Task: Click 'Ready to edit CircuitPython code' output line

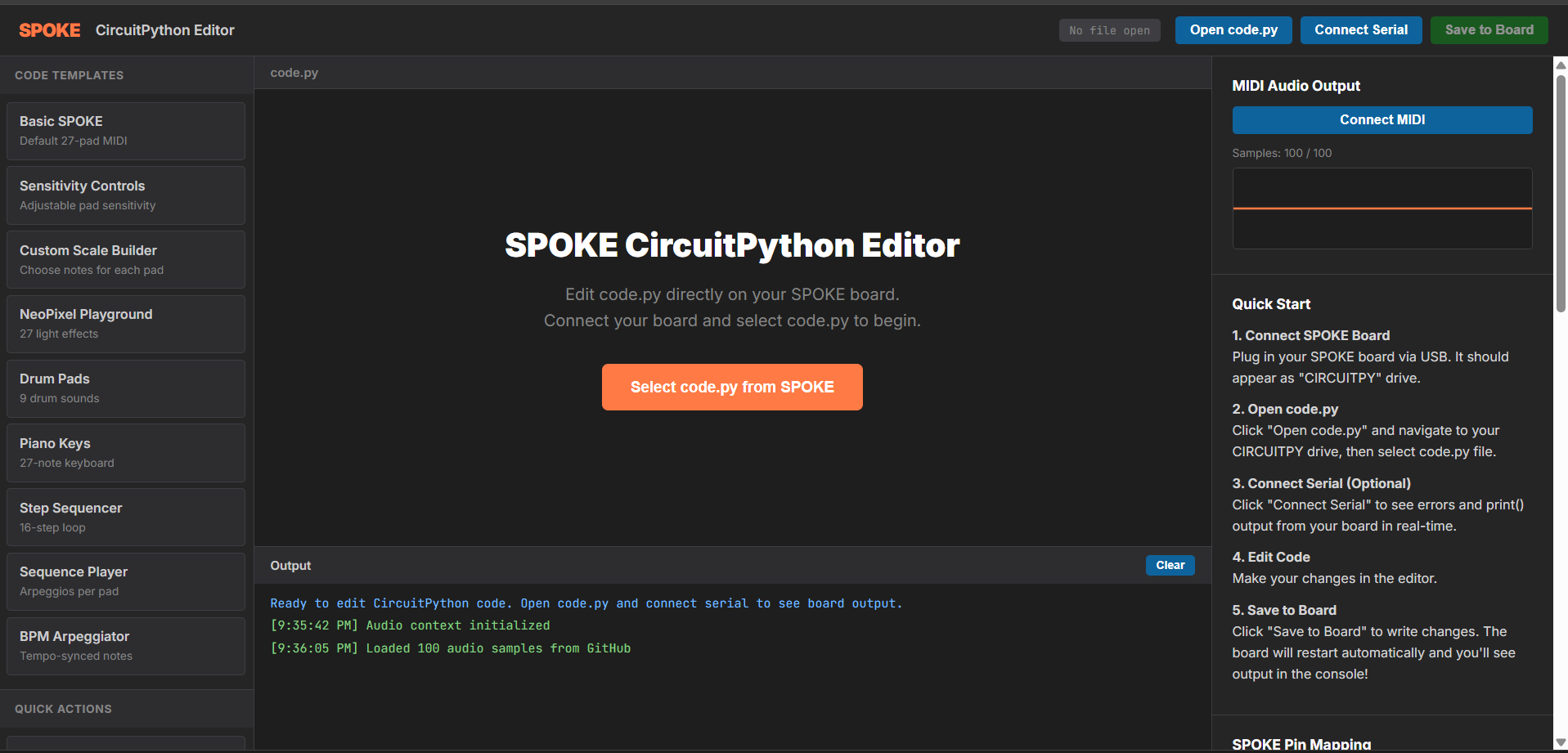Action: click(x=586, y=603)
